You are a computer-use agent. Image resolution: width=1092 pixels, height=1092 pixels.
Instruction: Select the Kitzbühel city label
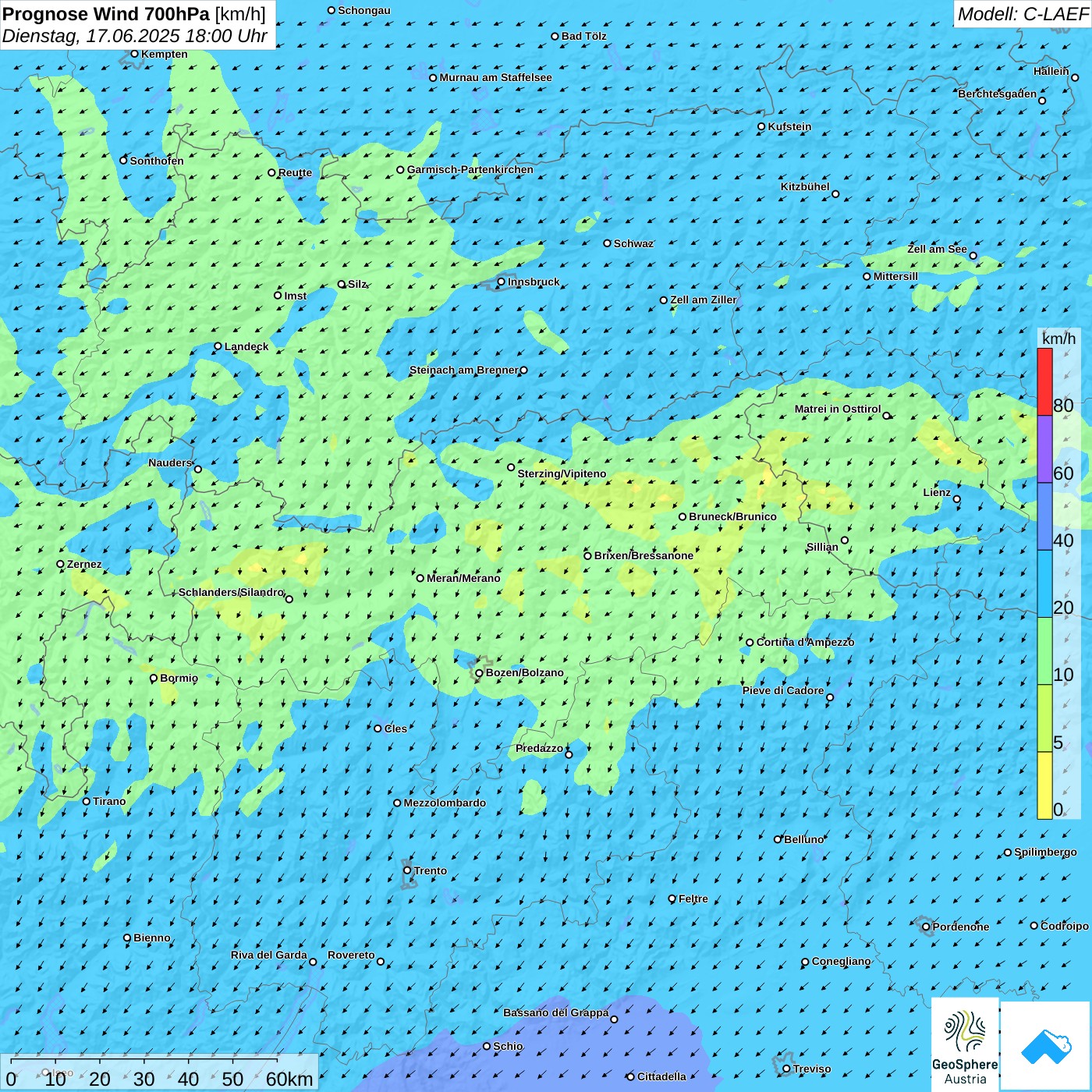(805, 186)
